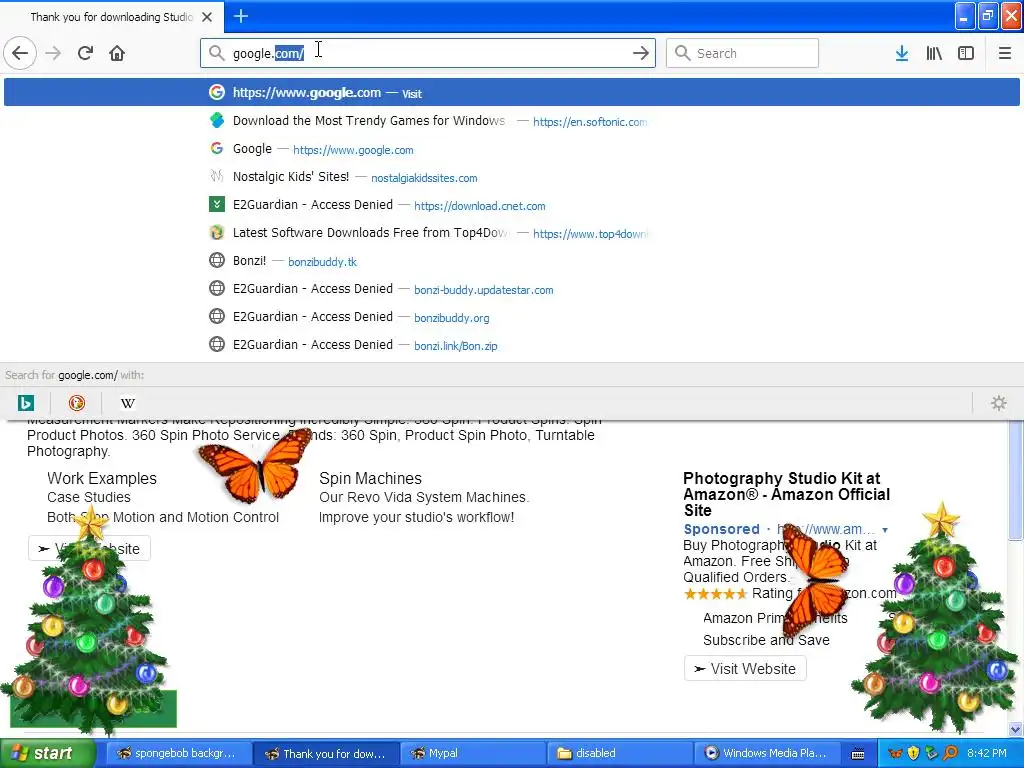Click the 'Work Examples' link
Screen dimensions: 1024x768
point(102,478)
